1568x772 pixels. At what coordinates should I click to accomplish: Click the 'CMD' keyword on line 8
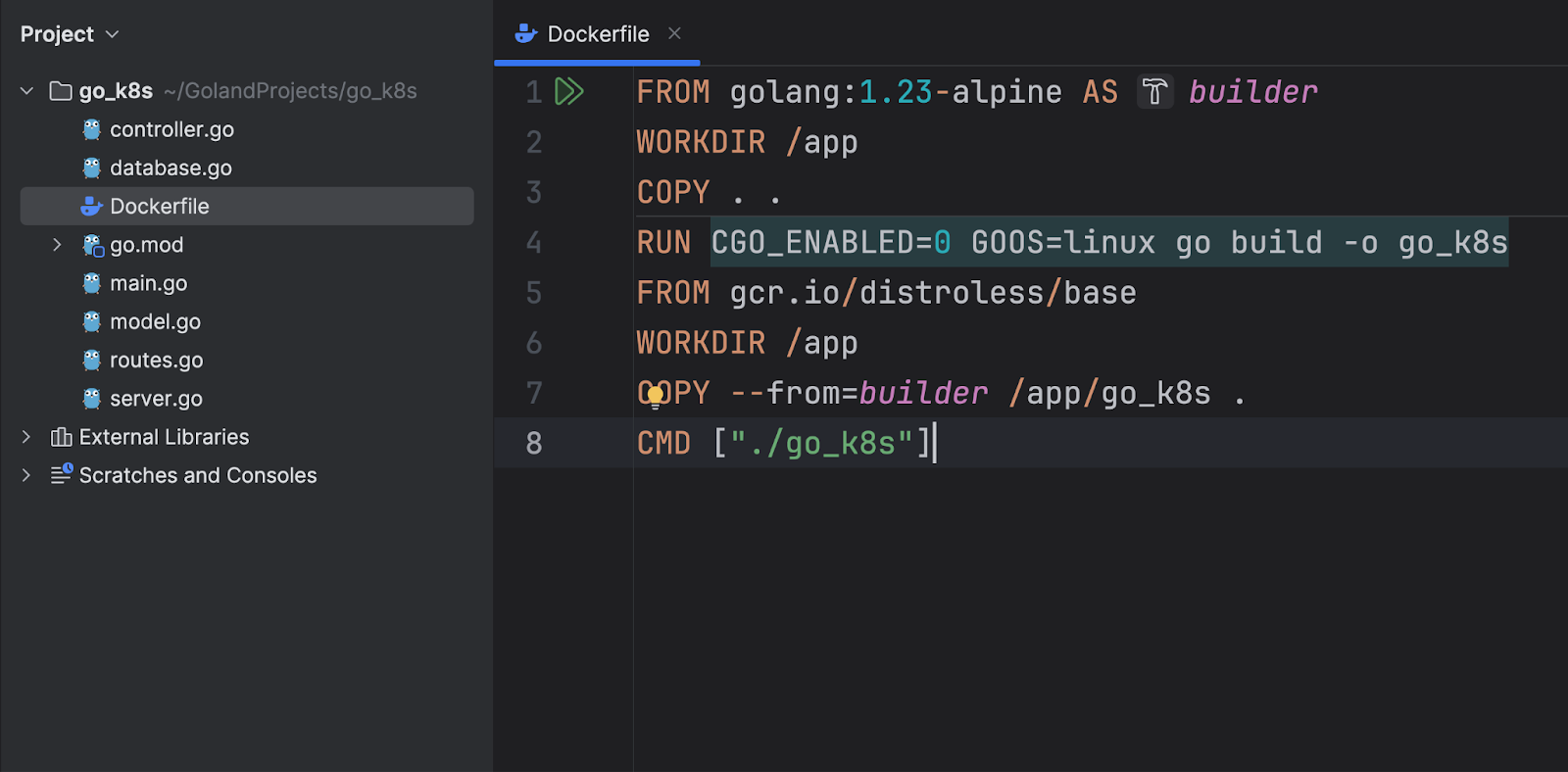(663, 443)
